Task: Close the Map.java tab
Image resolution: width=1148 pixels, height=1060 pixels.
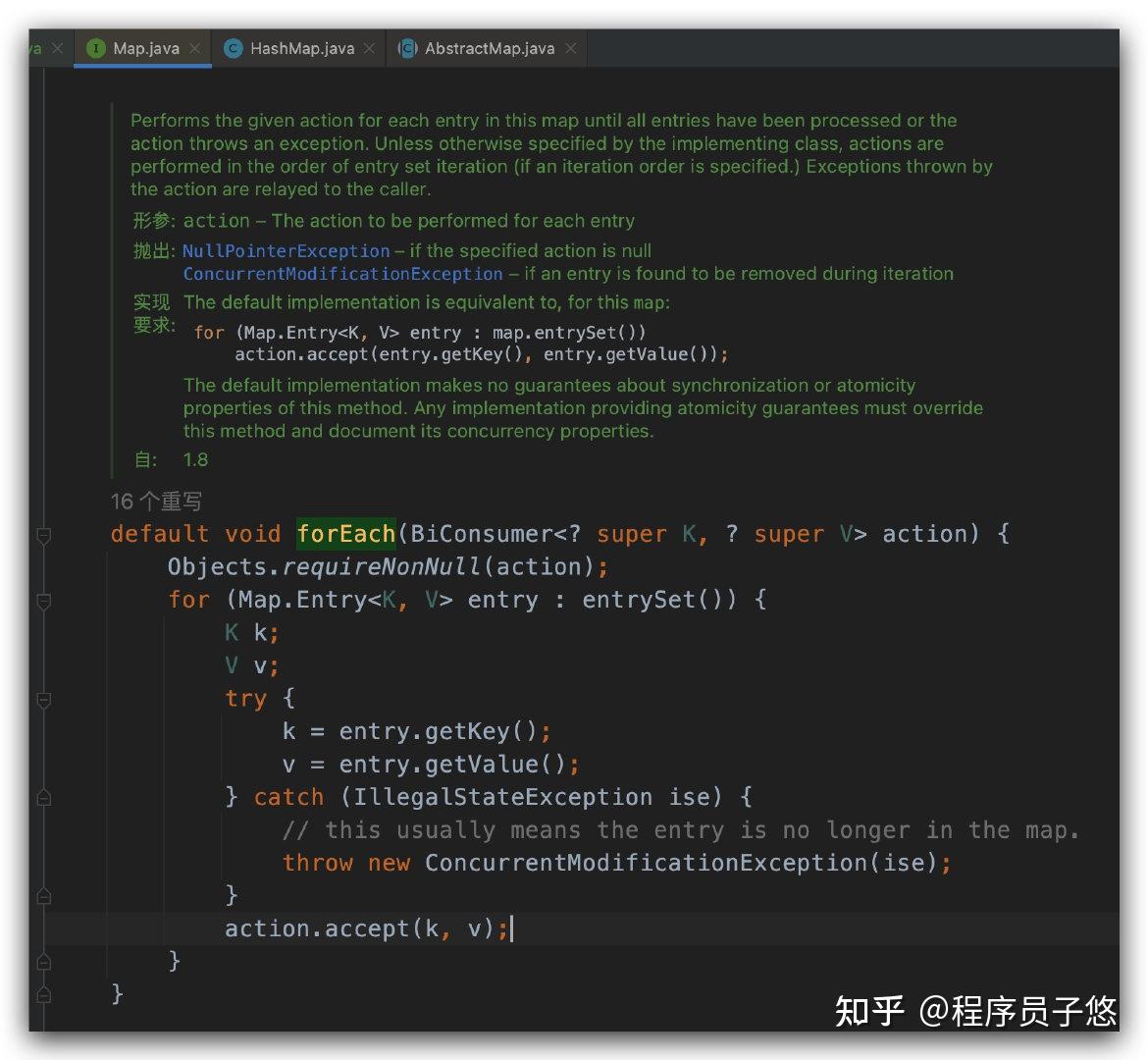Action: (x=194, y=48)
